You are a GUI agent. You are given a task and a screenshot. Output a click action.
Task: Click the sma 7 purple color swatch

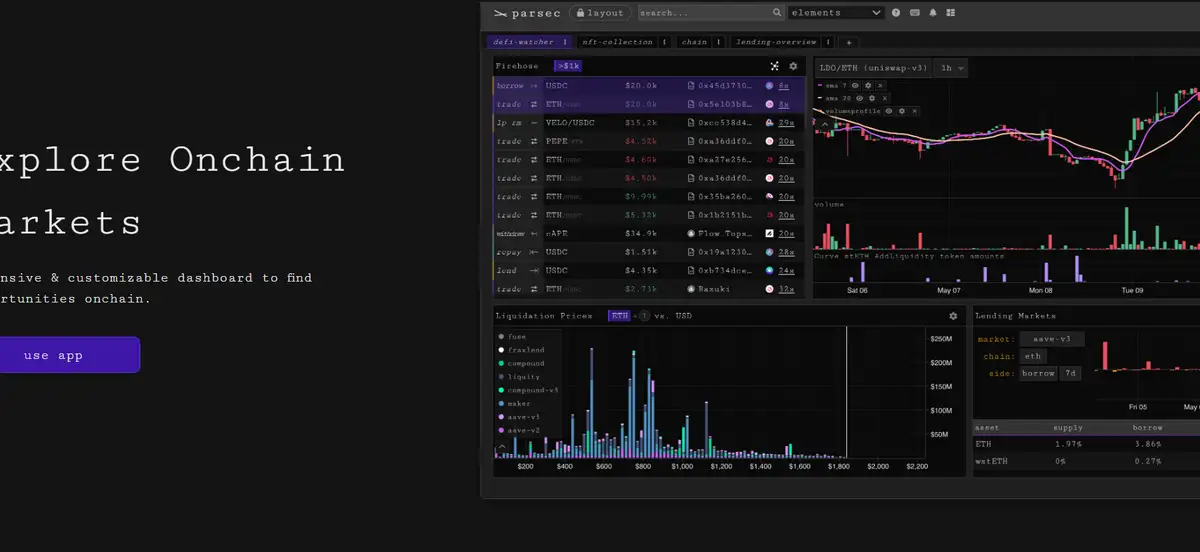pyautogui.click(x=820, y=86)
